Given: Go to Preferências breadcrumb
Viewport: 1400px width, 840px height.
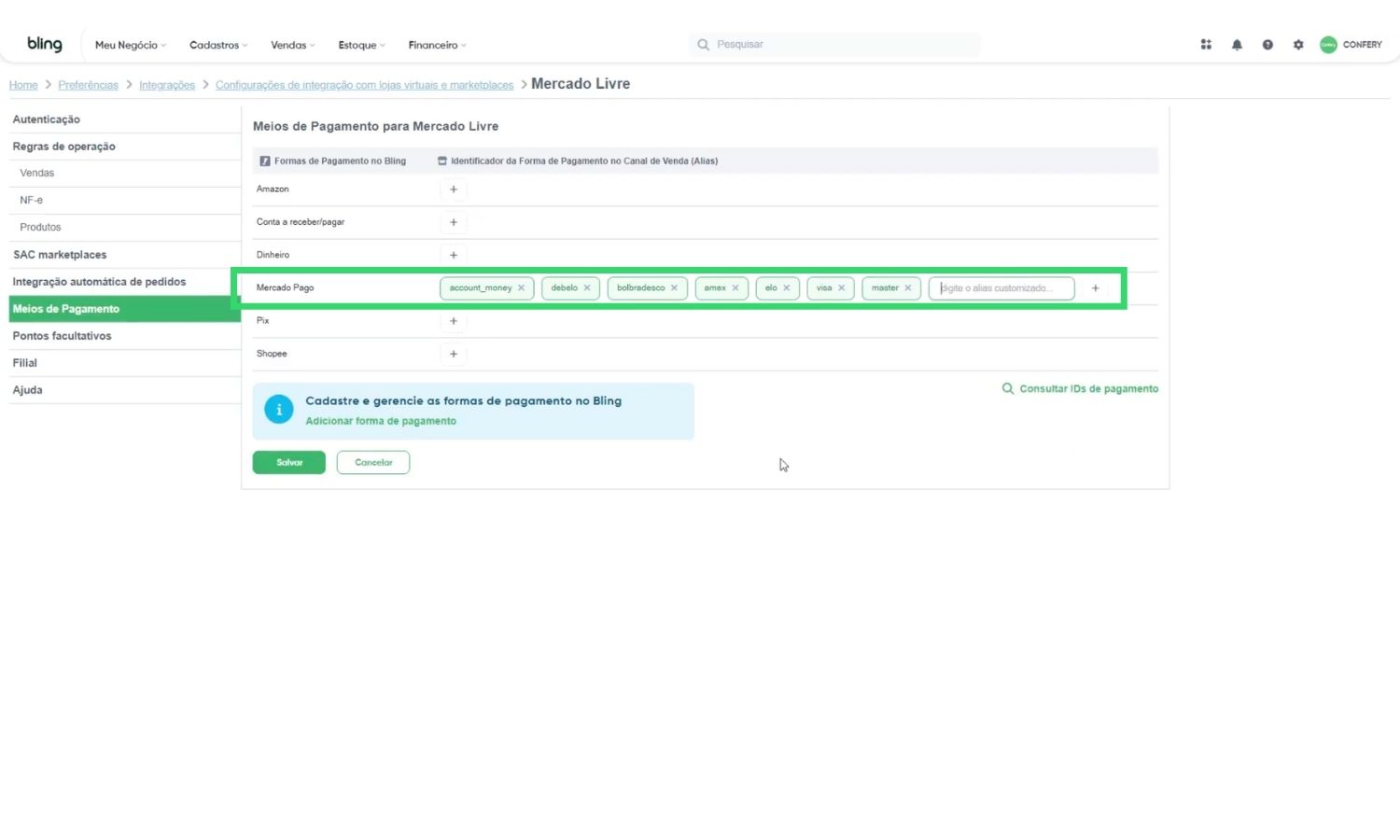Looking at the screenshot, I should pos(88,85).
